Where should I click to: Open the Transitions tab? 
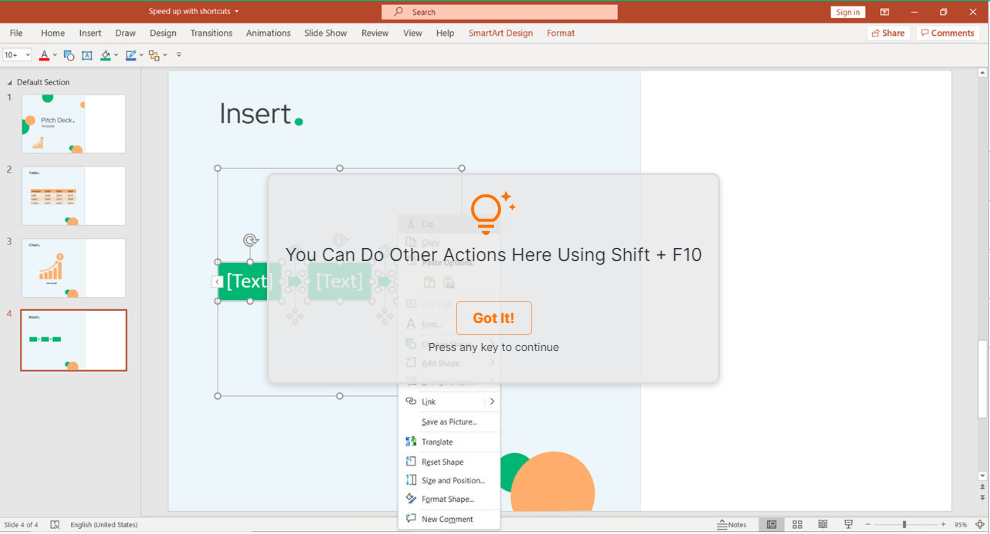click(211, 33)
